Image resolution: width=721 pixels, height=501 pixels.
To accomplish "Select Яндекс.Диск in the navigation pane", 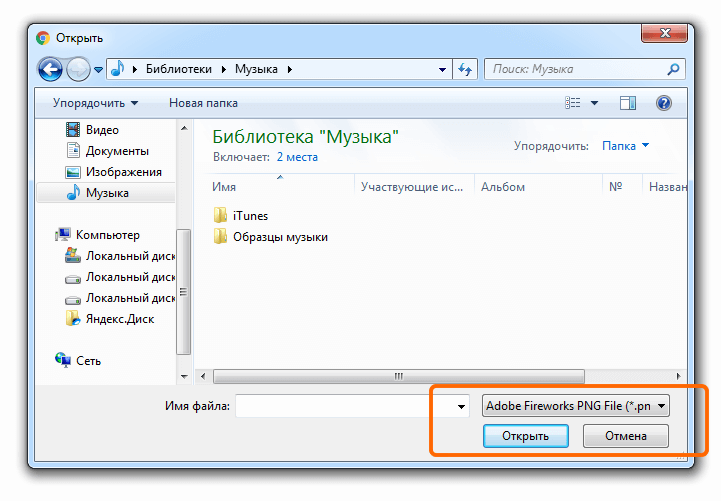I will (120, 319).
